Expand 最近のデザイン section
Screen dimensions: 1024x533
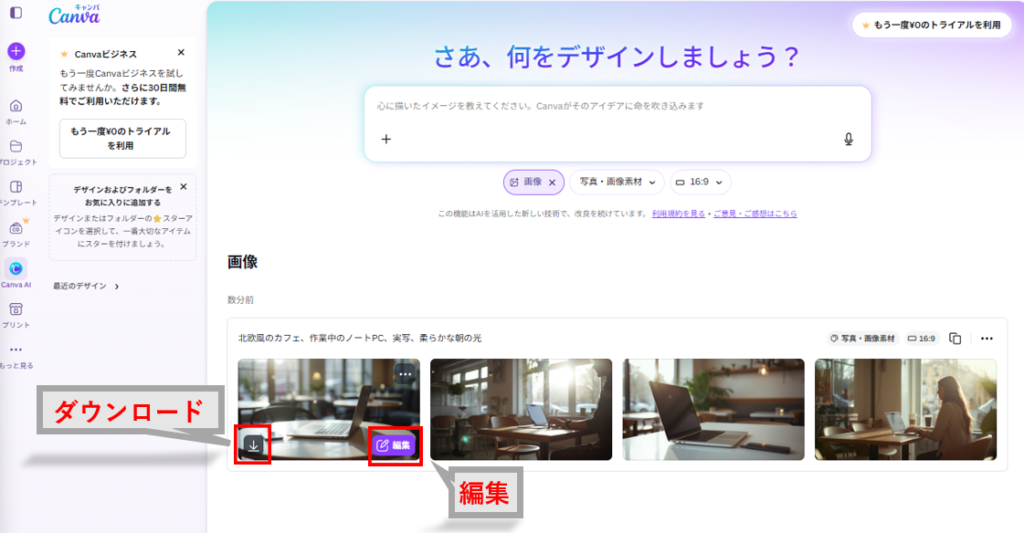click(86, 286)
